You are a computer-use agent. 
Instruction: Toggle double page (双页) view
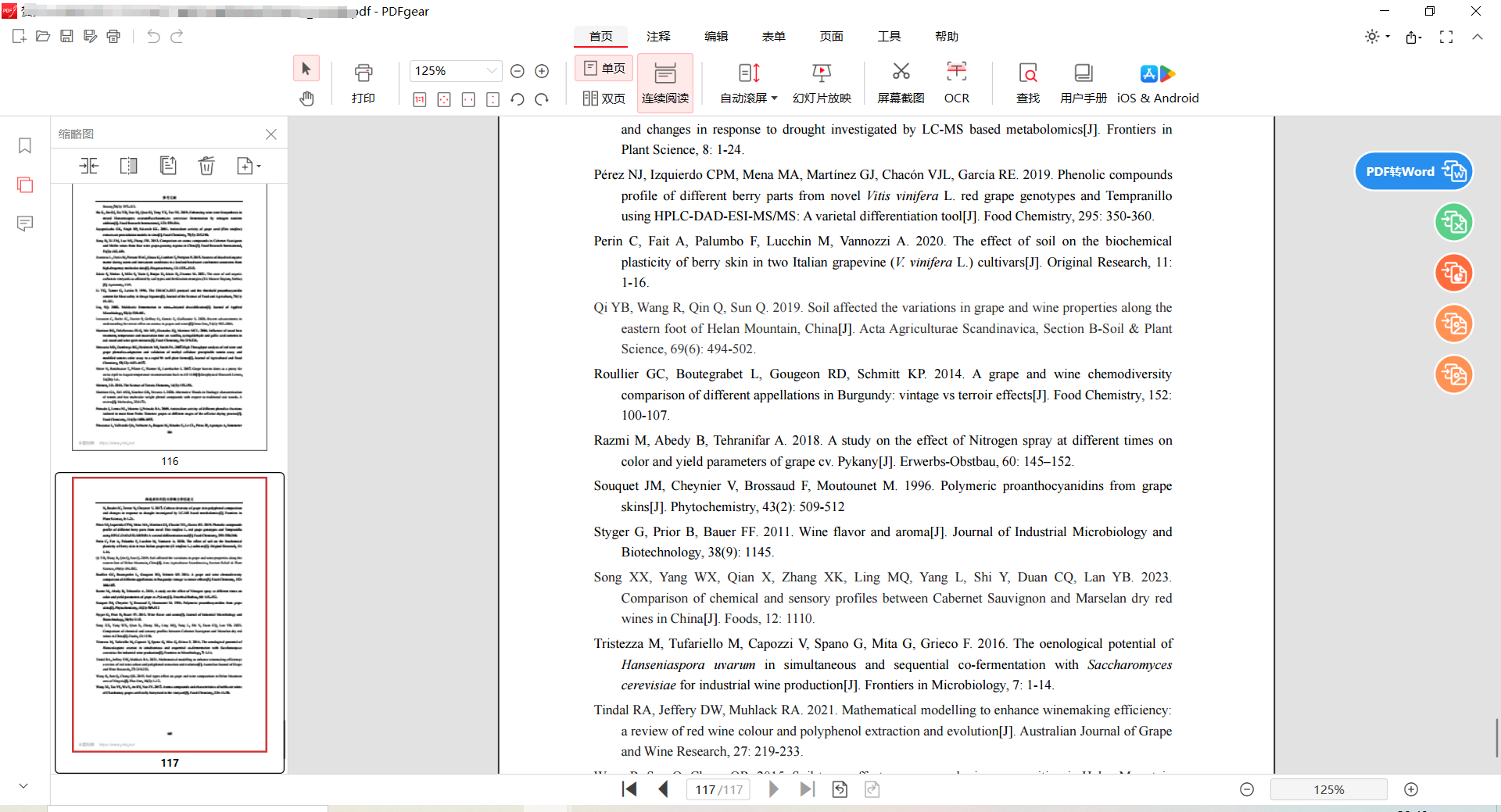(604, 98)
